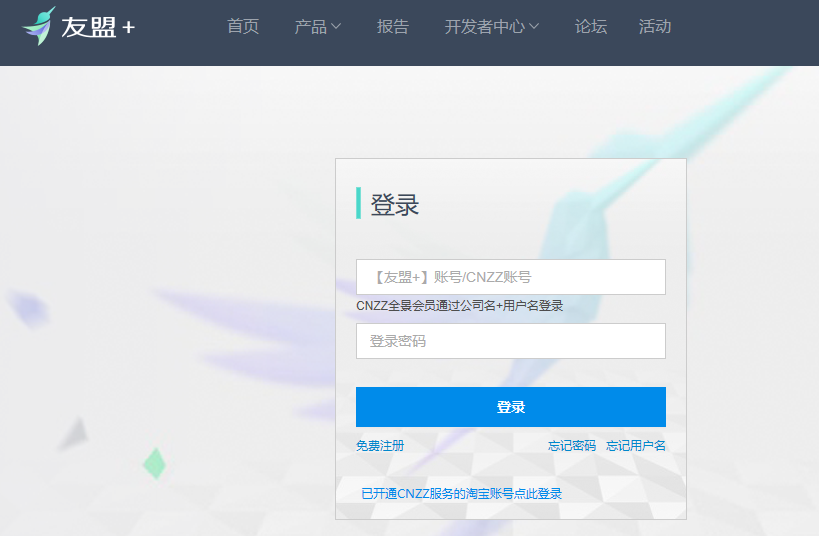
Task: Expand the chevron arrow beside 产品
Action: pyautogui.click(x=336, y=27)
